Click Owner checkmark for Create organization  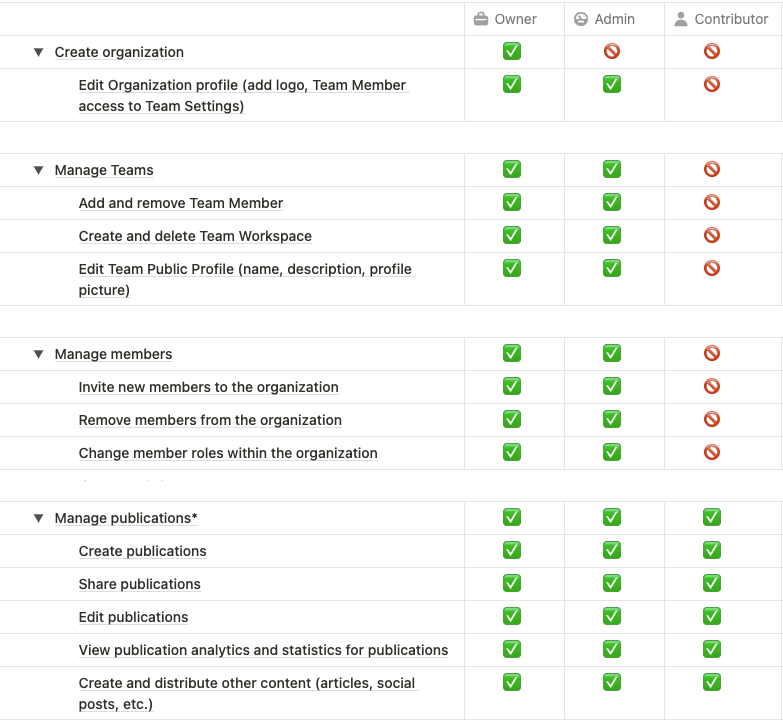click(512, 51)
